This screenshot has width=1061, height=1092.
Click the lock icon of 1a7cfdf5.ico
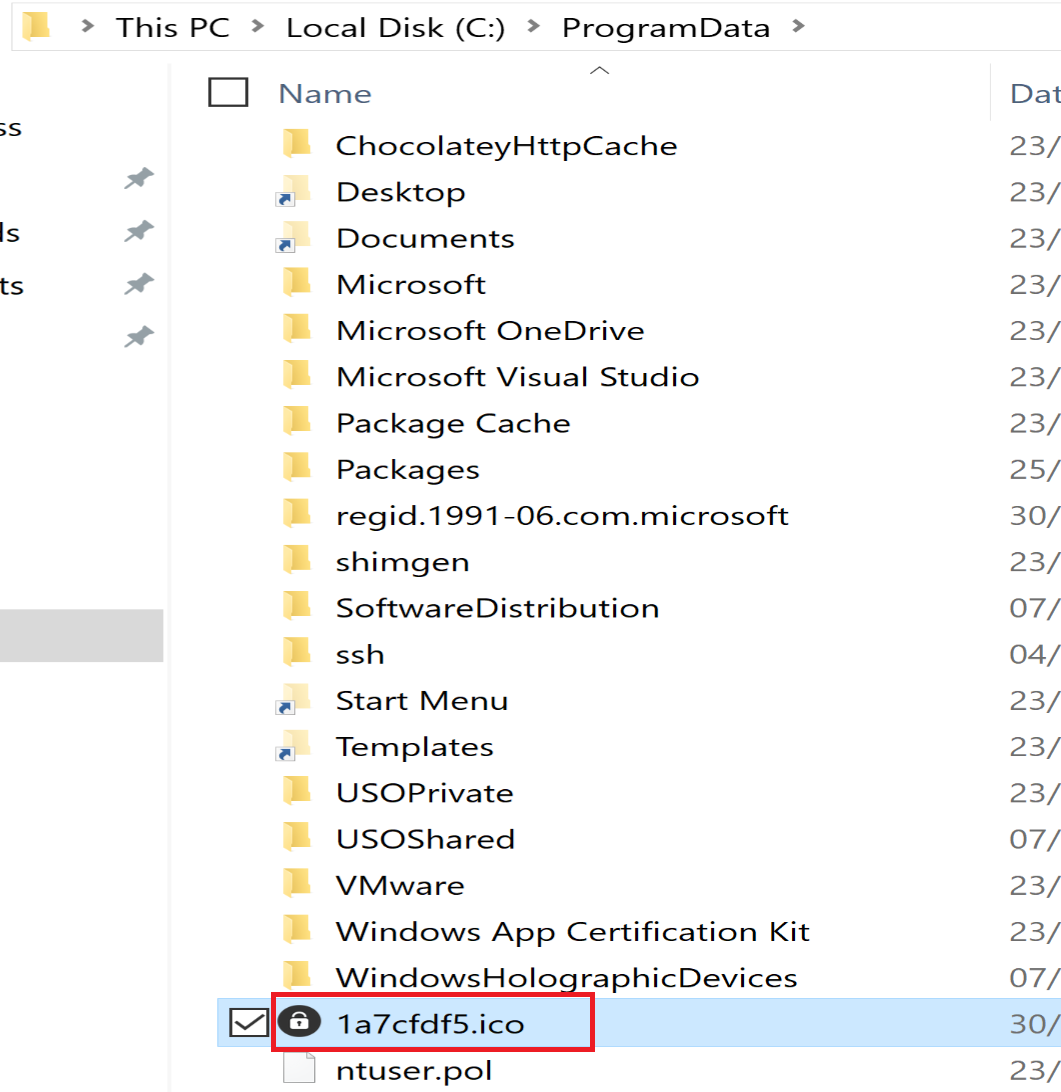[299, 1022]
